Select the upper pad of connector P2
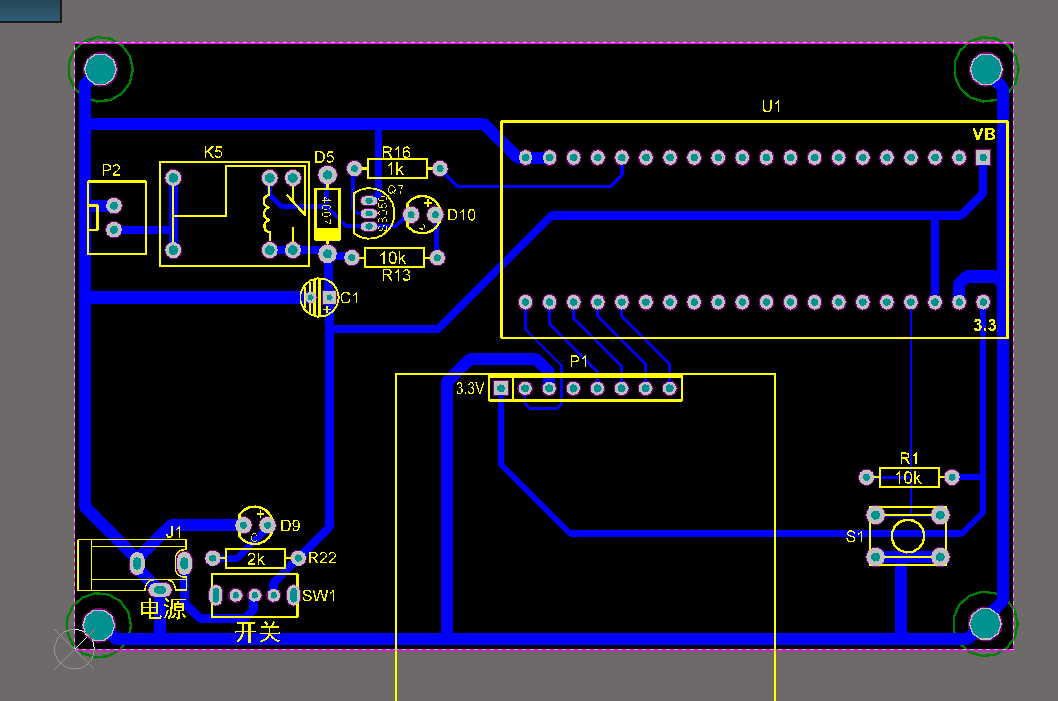The image size is (1058, 701). [114, 205]
